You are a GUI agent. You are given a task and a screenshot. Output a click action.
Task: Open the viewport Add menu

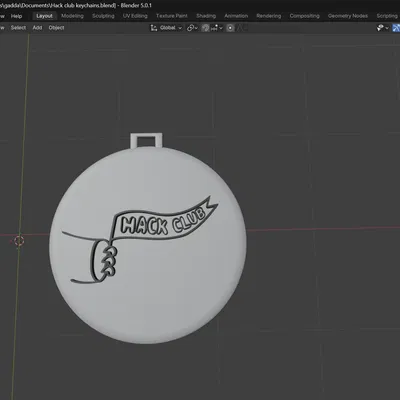[37, 28]
